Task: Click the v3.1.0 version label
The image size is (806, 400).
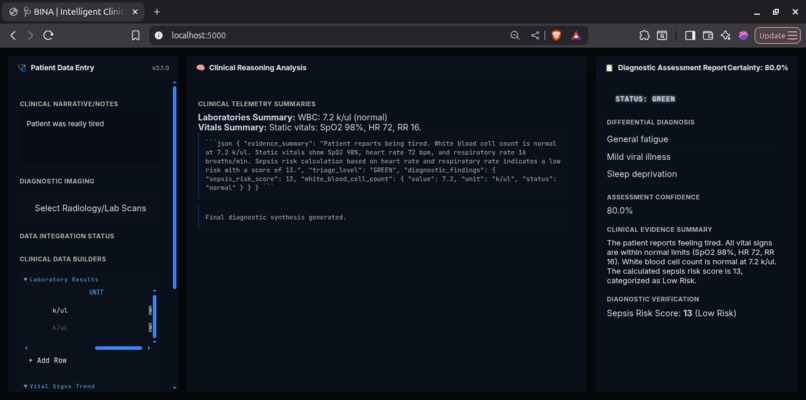Action: pos(160,68)
